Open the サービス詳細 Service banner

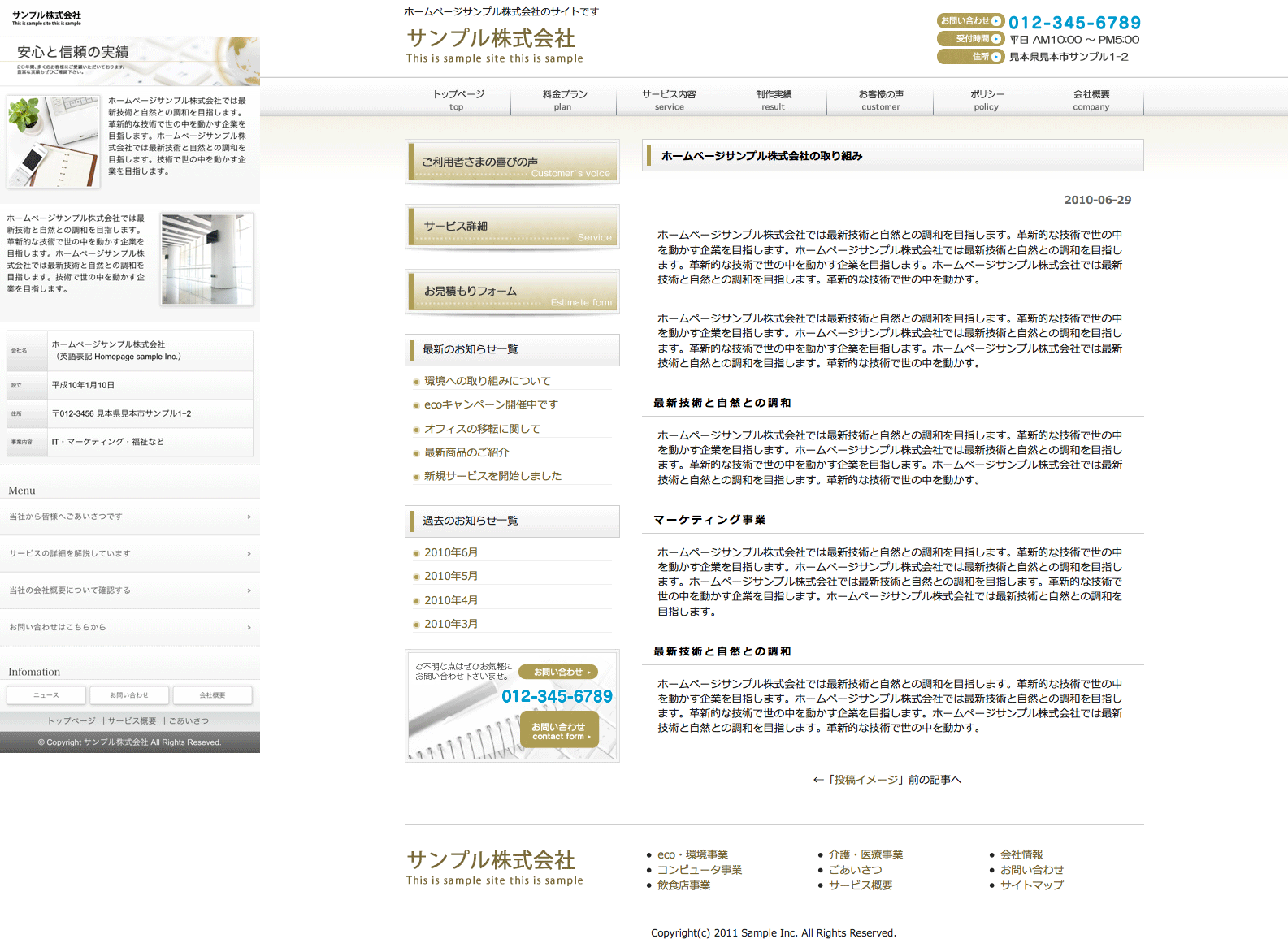512,227
